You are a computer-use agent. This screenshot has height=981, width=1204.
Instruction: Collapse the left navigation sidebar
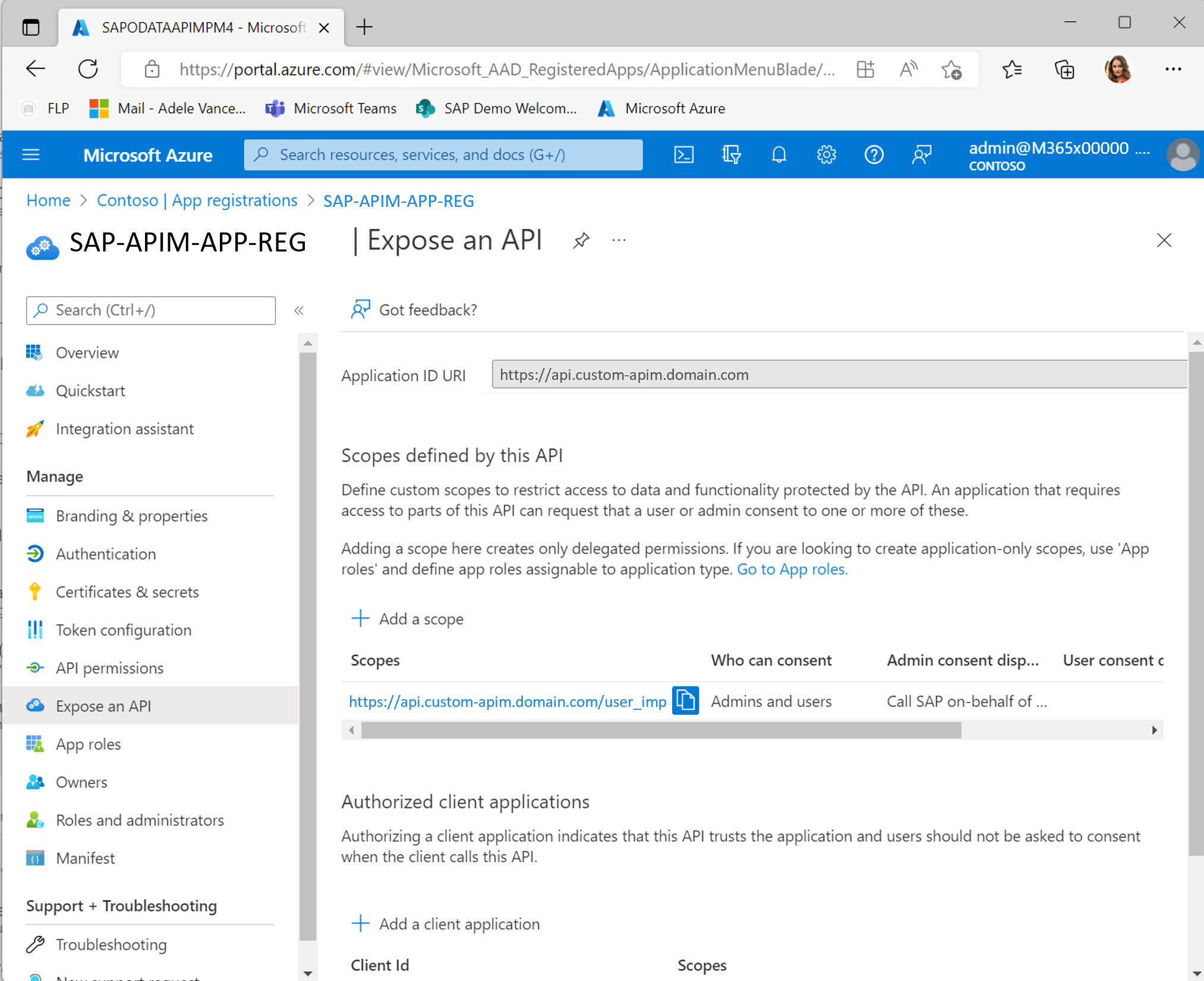(x=299, y=310)
